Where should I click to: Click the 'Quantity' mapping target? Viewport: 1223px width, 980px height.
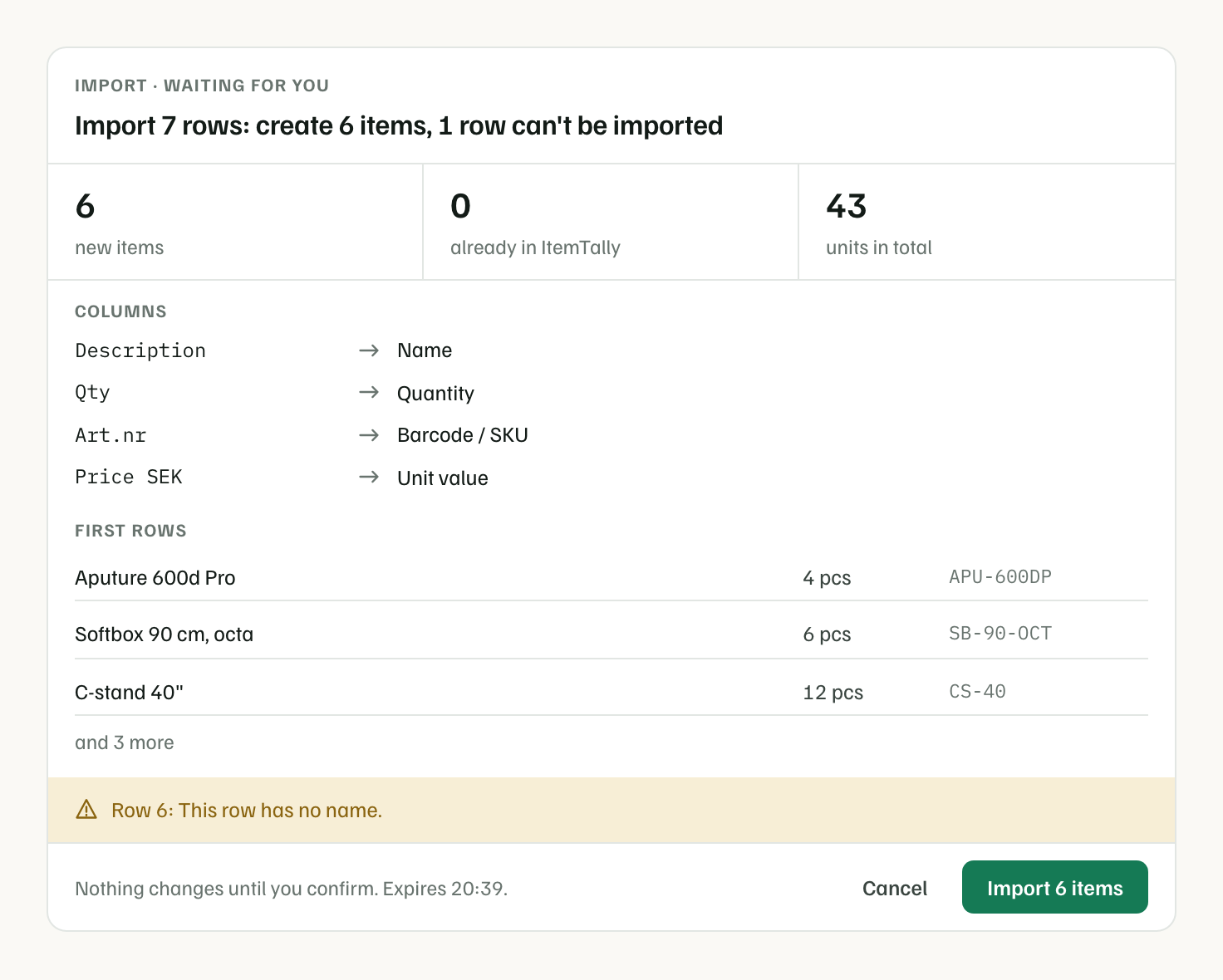435,393
